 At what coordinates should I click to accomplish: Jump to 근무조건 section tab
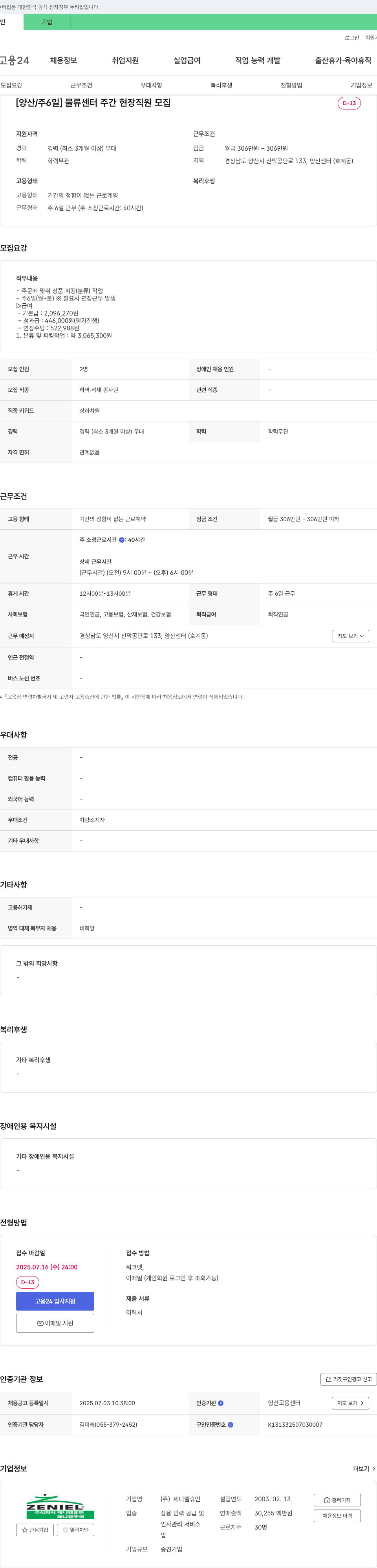coord(81,85)
